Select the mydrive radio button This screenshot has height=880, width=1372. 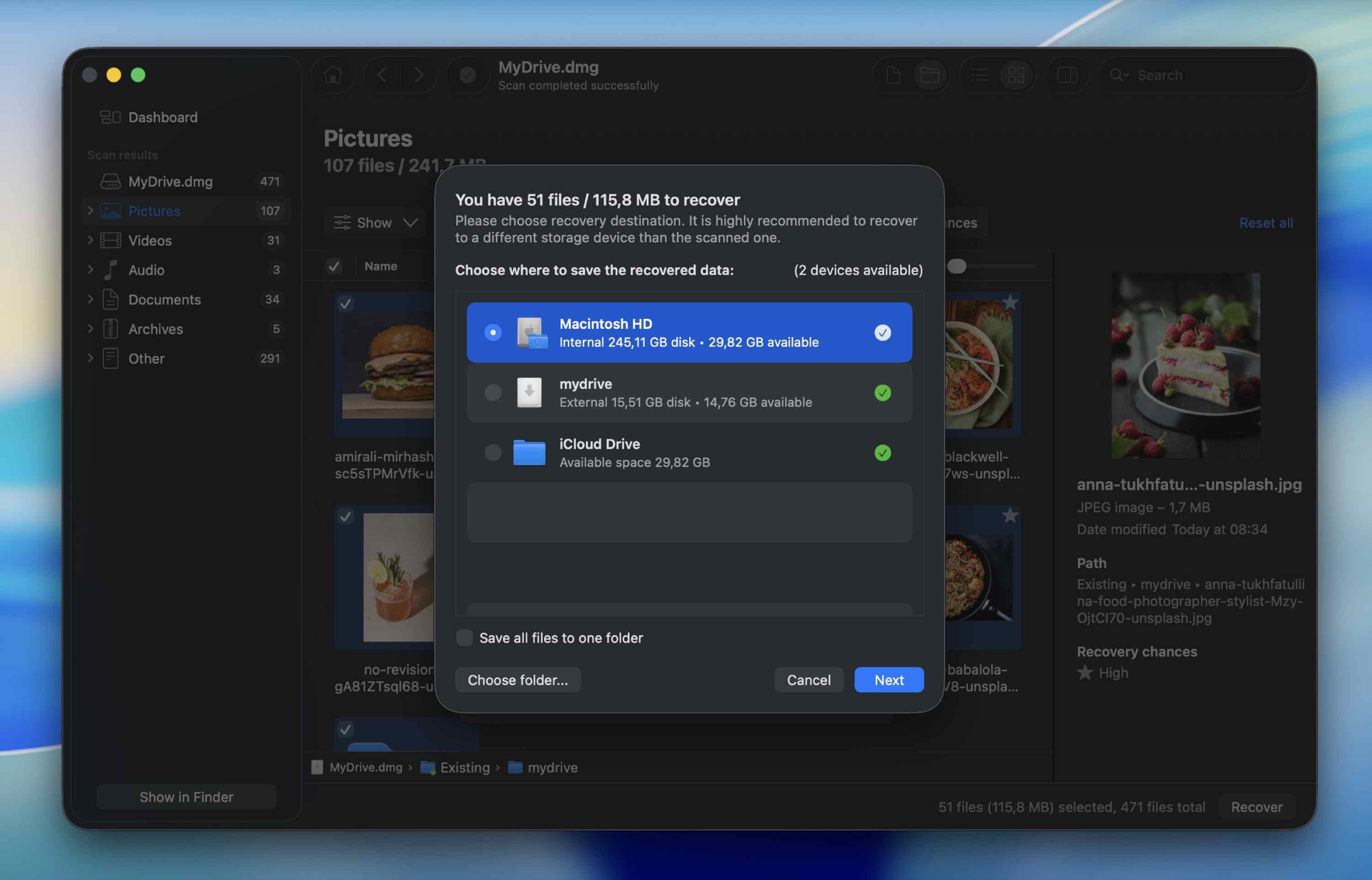493,392
